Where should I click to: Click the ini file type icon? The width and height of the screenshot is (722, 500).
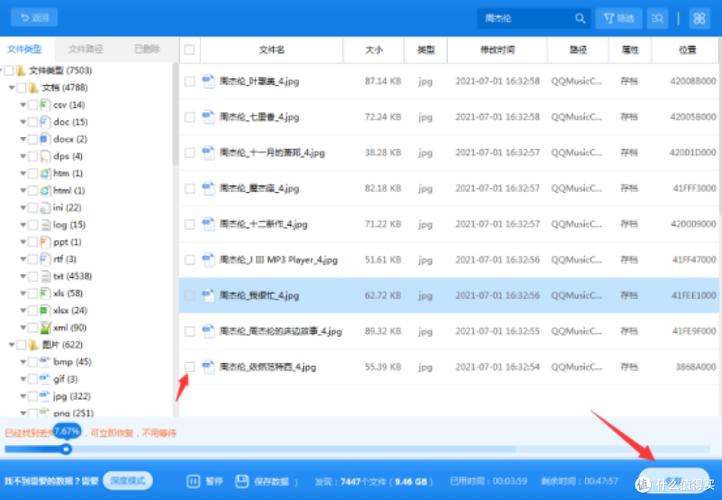45,208
